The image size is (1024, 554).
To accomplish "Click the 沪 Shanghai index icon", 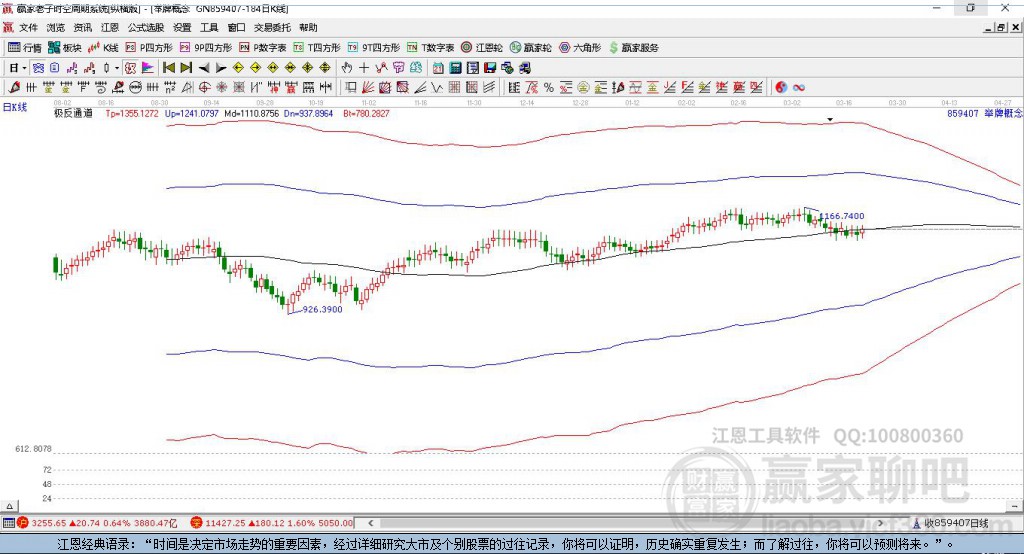I will [23, 523].
